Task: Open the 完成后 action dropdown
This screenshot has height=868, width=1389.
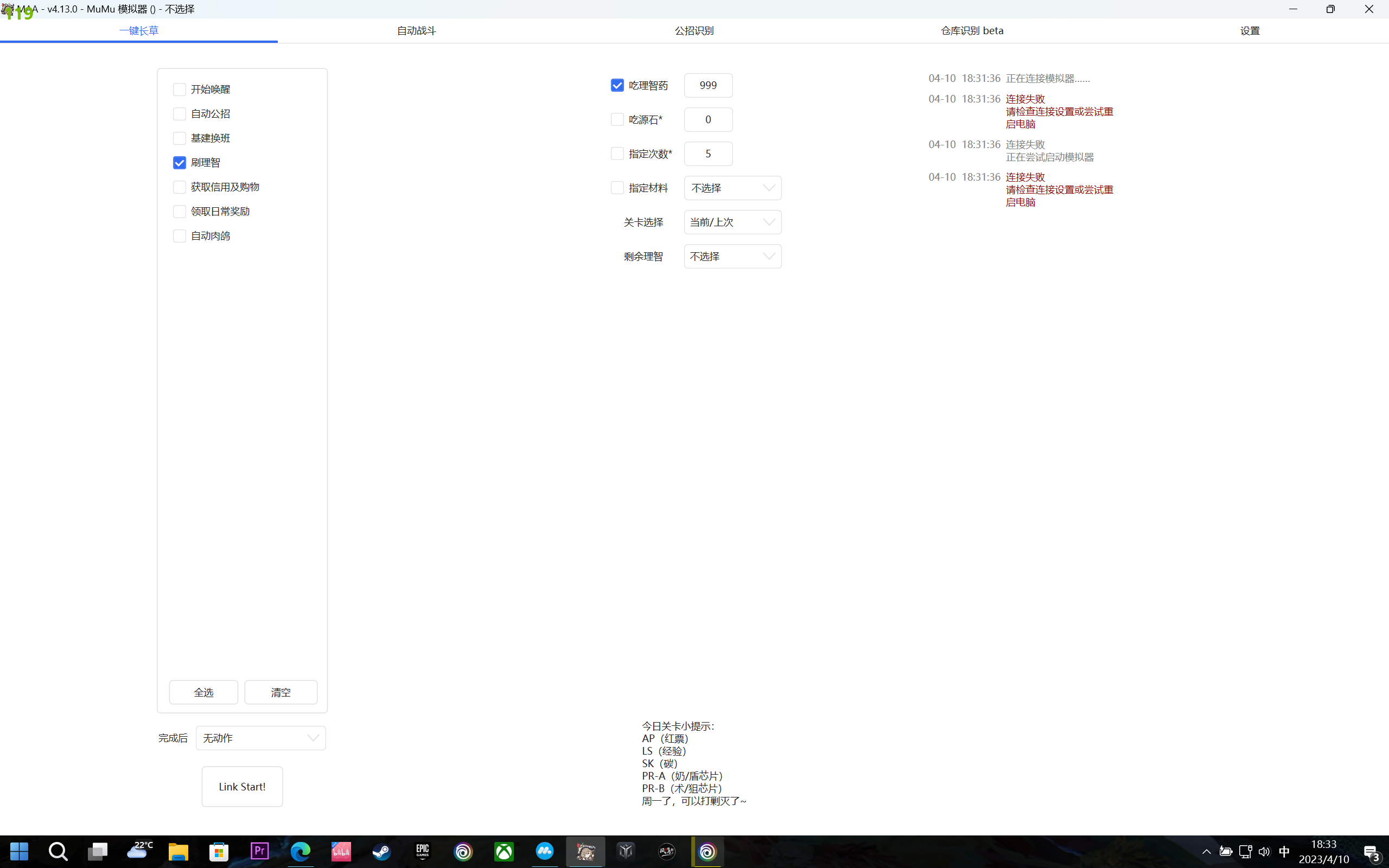Action: click(x=260, y=738)
